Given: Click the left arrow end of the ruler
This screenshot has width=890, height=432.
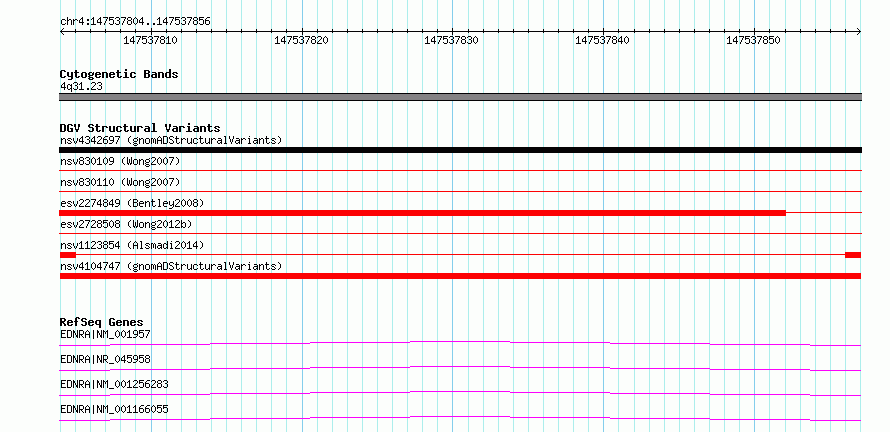Looking at the screenshot, I should coord(62,32).
